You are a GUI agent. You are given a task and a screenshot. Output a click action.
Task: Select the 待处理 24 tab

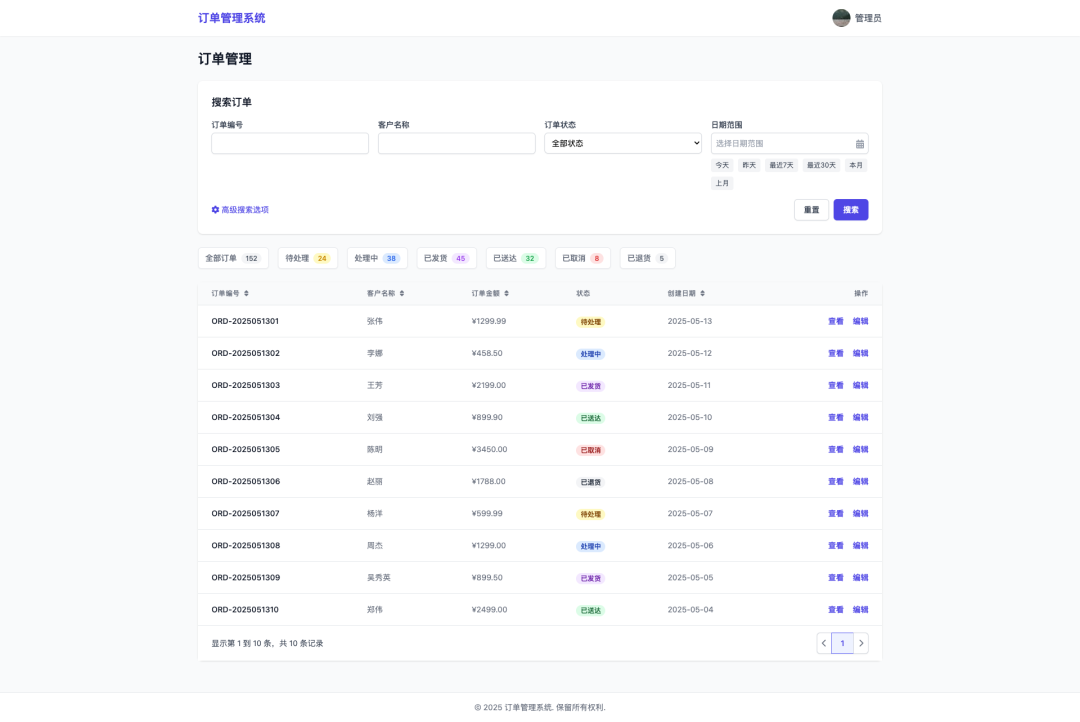click(308, 258)
